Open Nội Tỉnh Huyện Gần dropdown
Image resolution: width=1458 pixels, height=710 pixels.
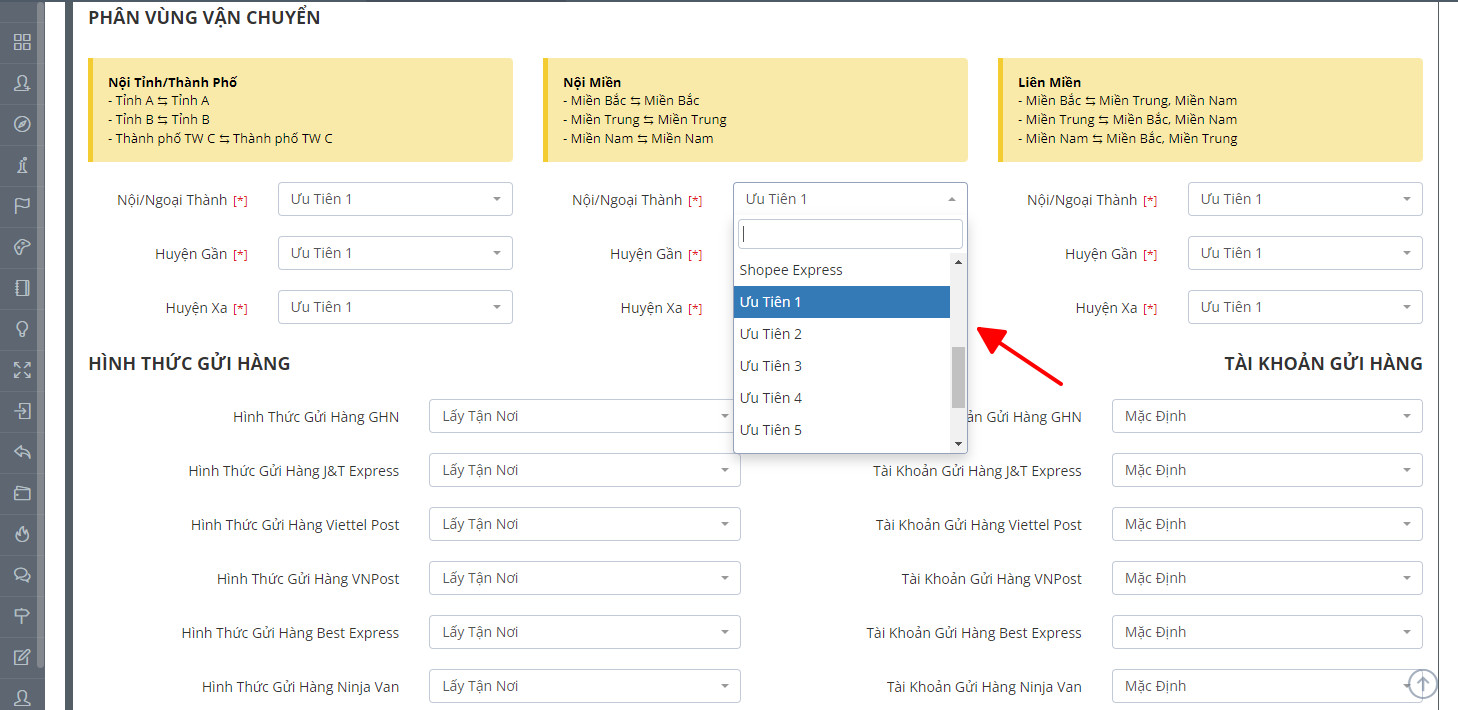pyautogui.click(x=395, y=253)
